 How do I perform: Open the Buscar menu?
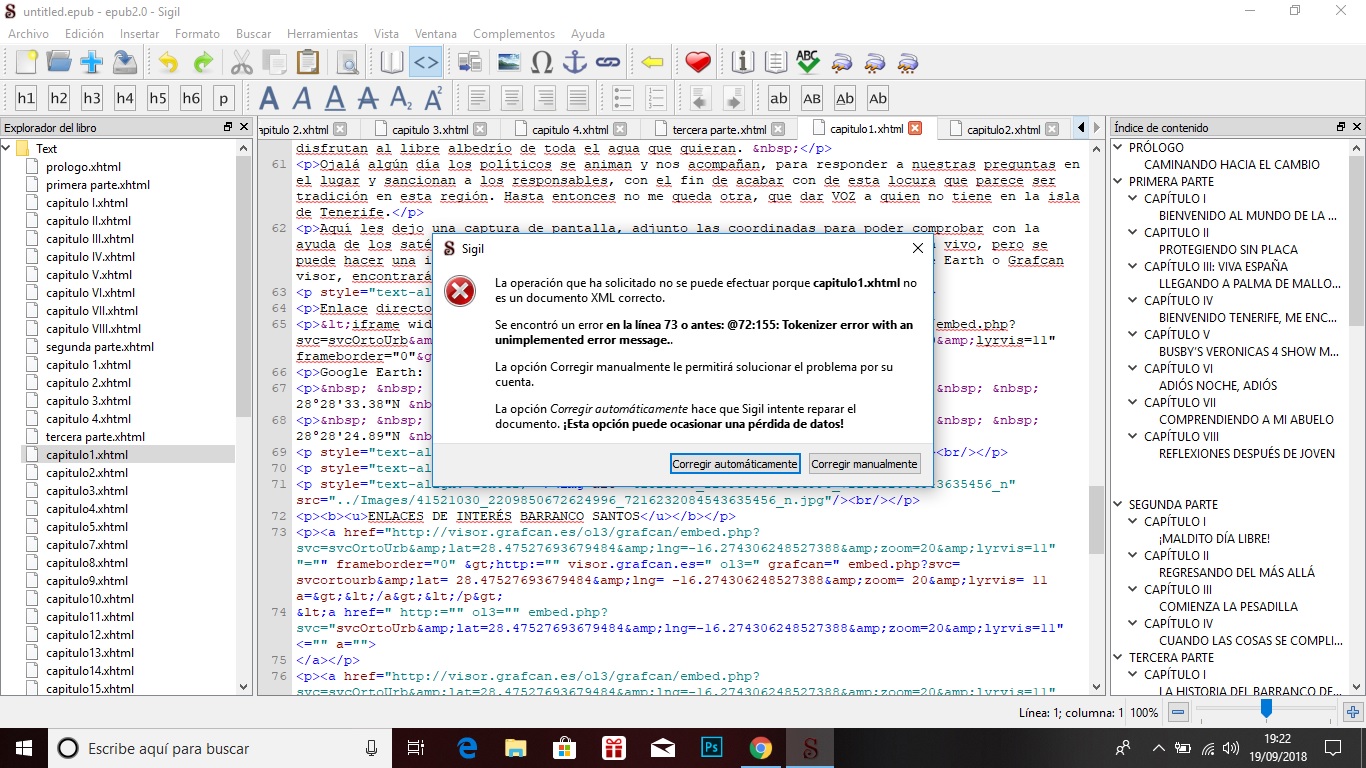[253, 33]
